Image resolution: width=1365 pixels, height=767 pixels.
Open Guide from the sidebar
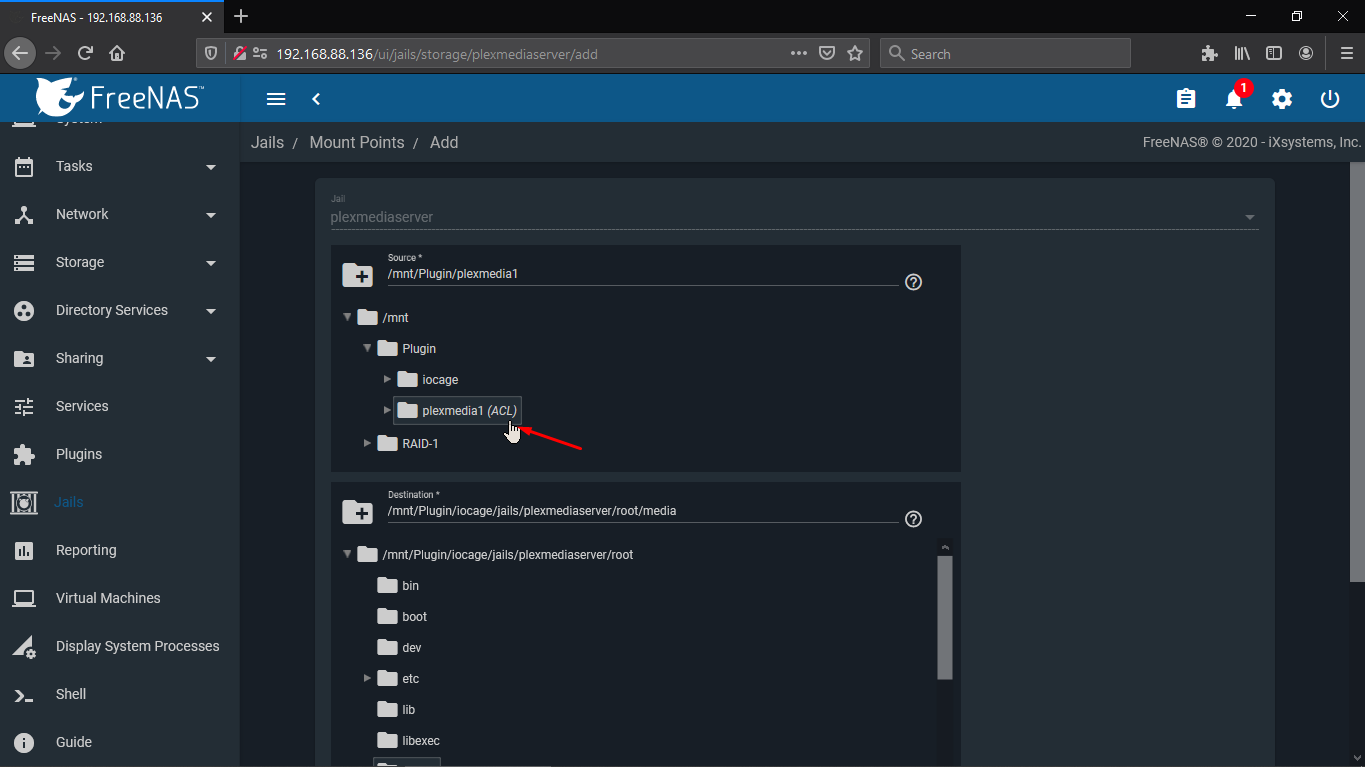[x=74, y=742]
